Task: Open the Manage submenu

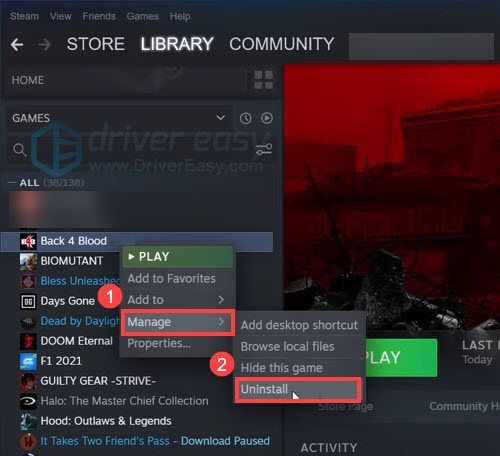Action: click(x=177, y=322)
